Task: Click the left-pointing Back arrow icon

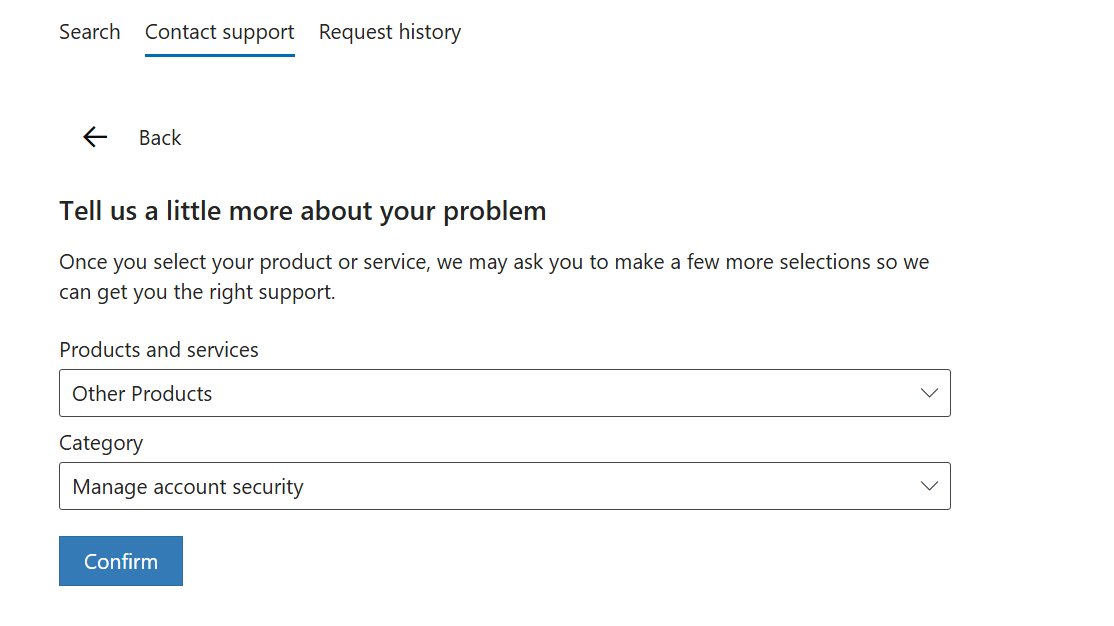Action: click(x=95, y=138)
